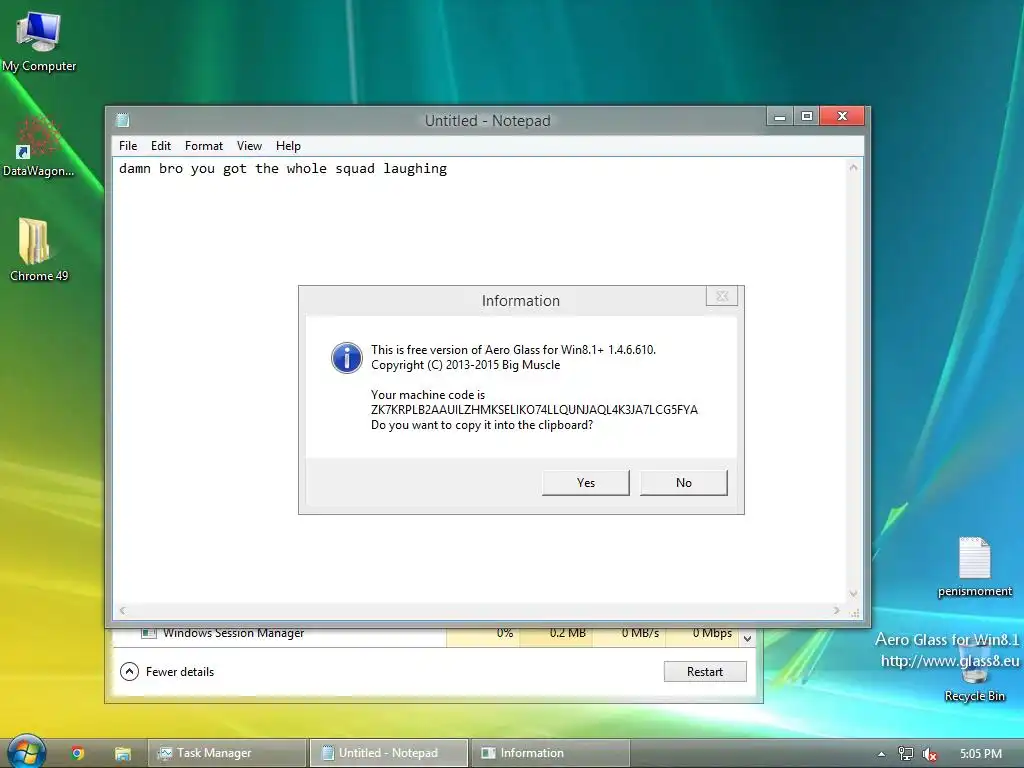The width and height of the screenshot is (1024, 768).
Task: Open Notepad's Help menu
Action: coord(288,146)
